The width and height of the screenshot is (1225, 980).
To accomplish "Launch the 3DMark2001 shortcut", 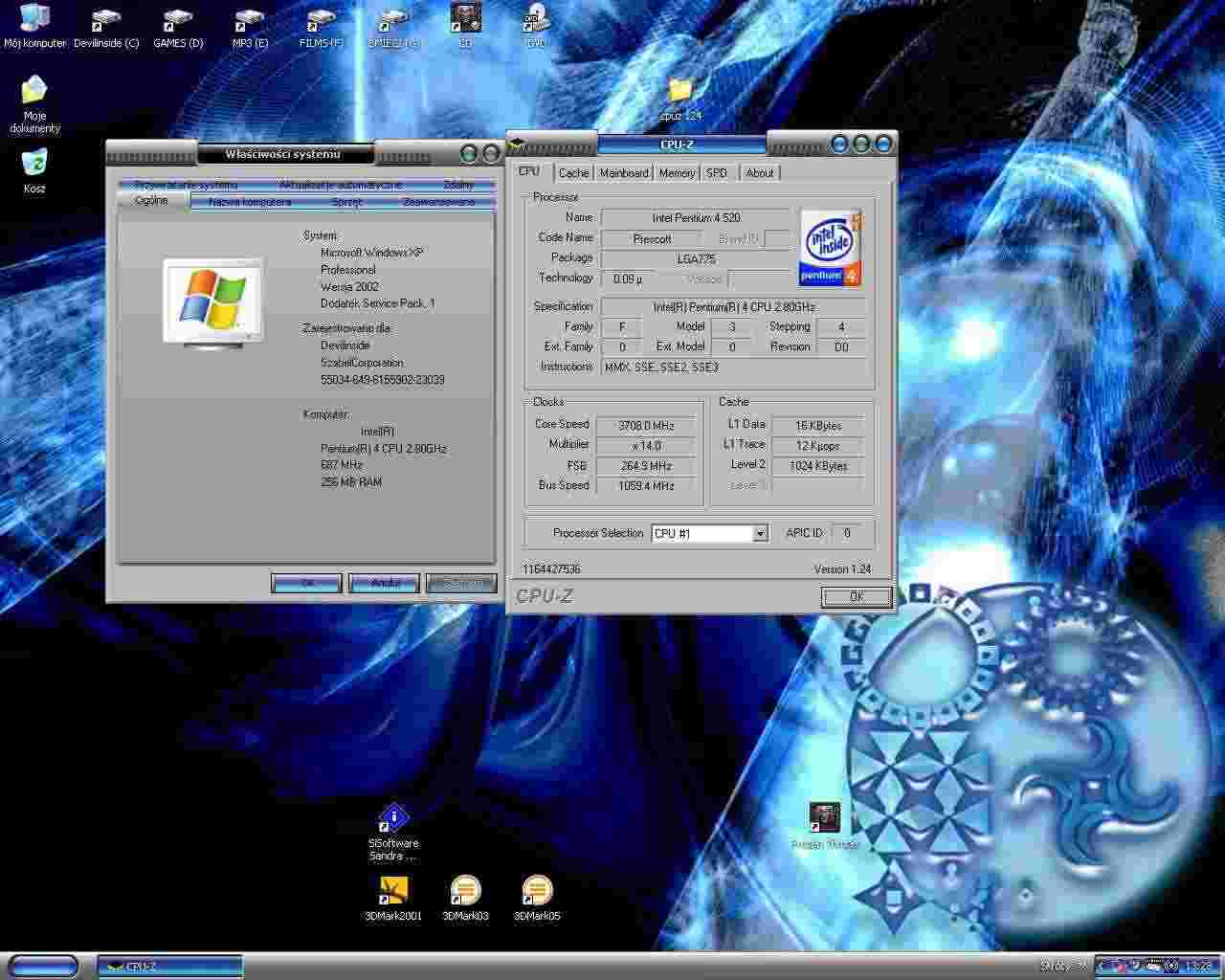I will pyautogui.click(x=393, y=898).
